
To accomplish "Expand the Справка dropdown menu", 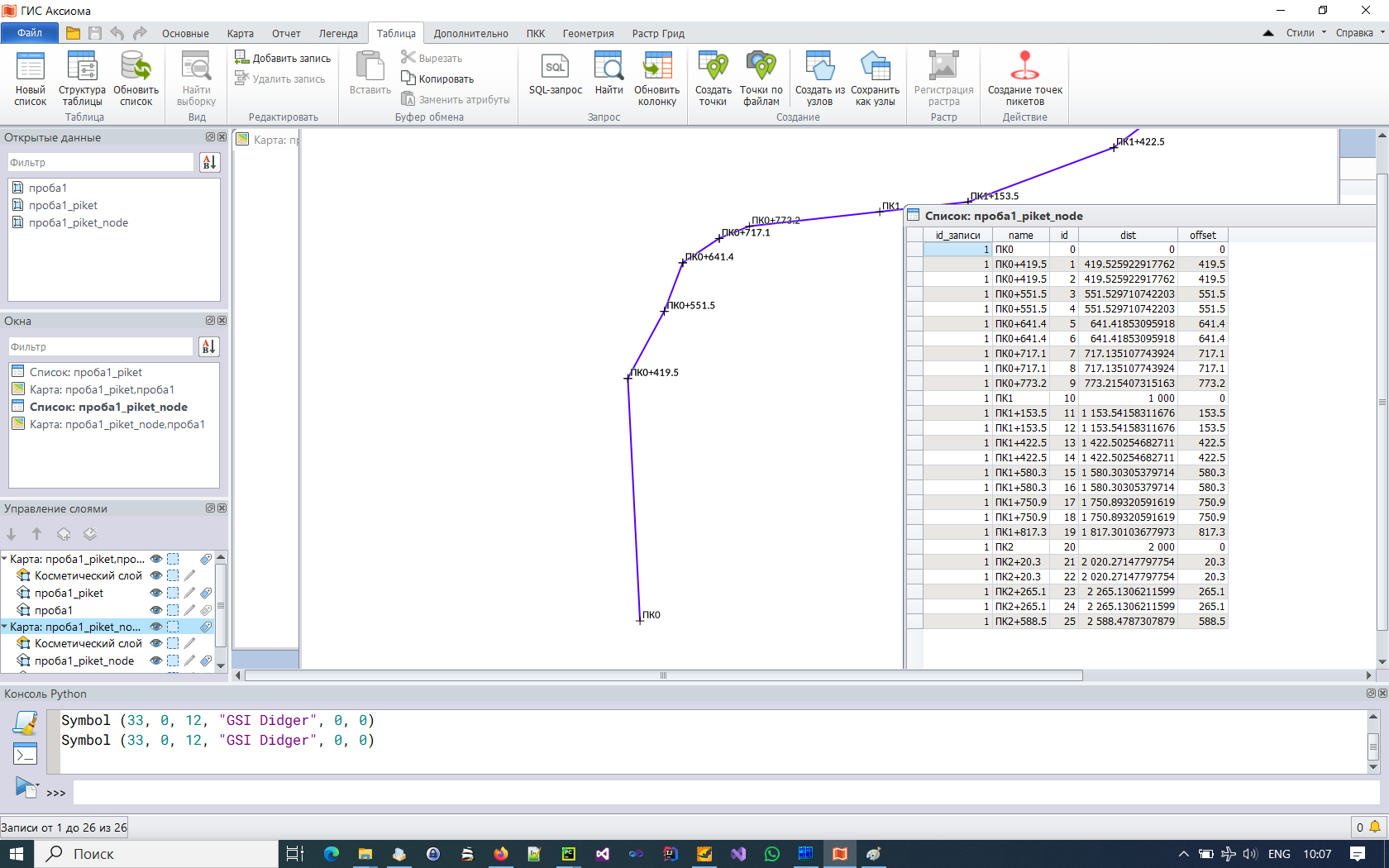I will pyautogui.click(x=1359, y=33).
